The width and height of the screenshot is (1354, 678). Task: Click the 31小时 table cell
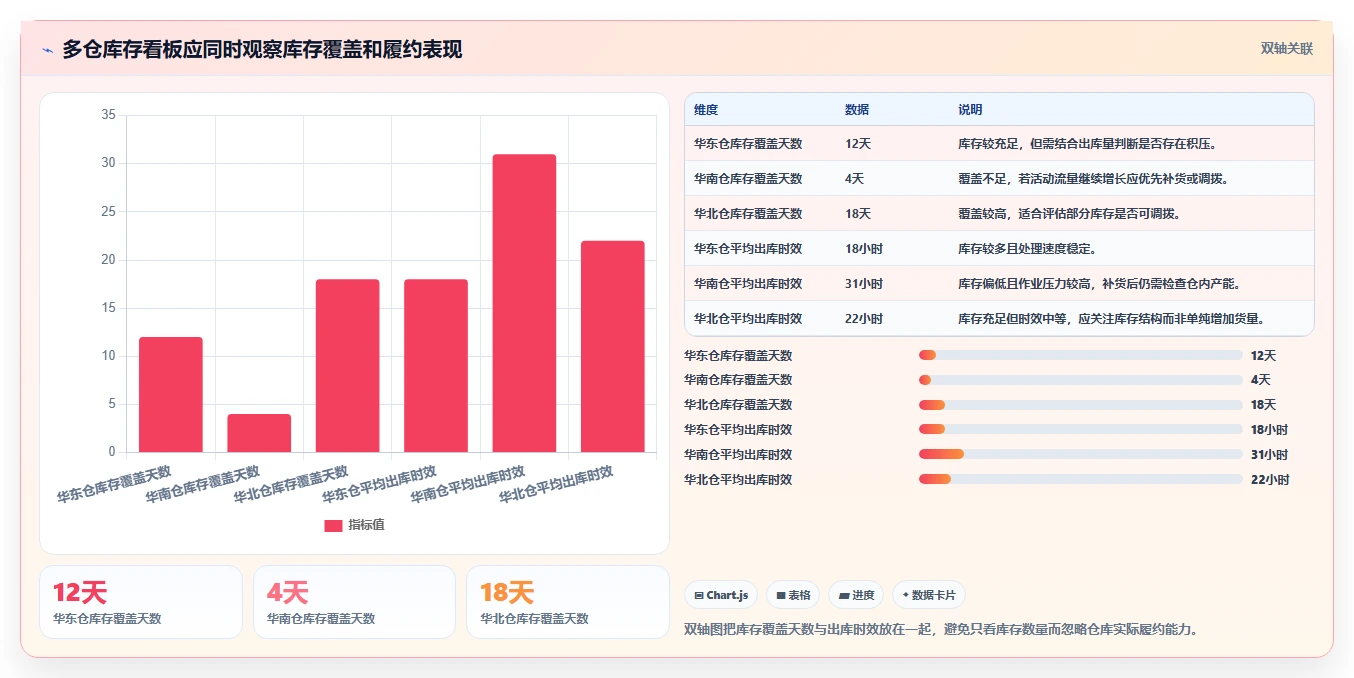point(864,284)
